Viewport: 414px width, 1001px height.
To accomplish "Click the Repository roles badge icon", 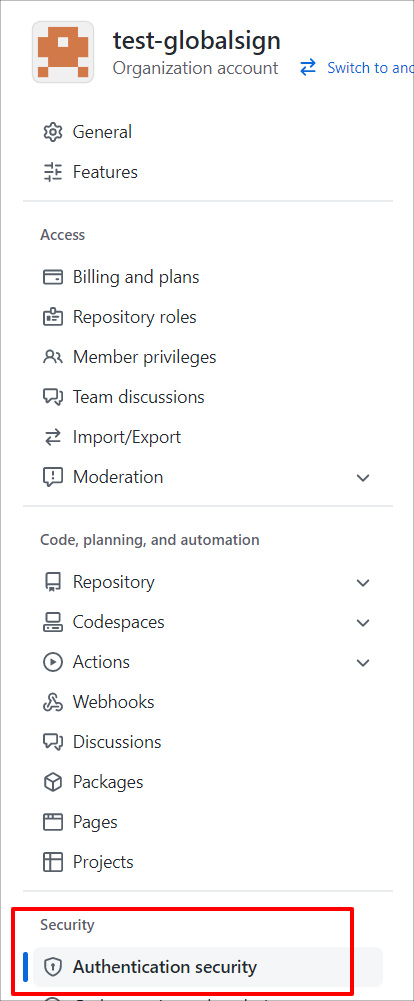I will coord(52,317).
